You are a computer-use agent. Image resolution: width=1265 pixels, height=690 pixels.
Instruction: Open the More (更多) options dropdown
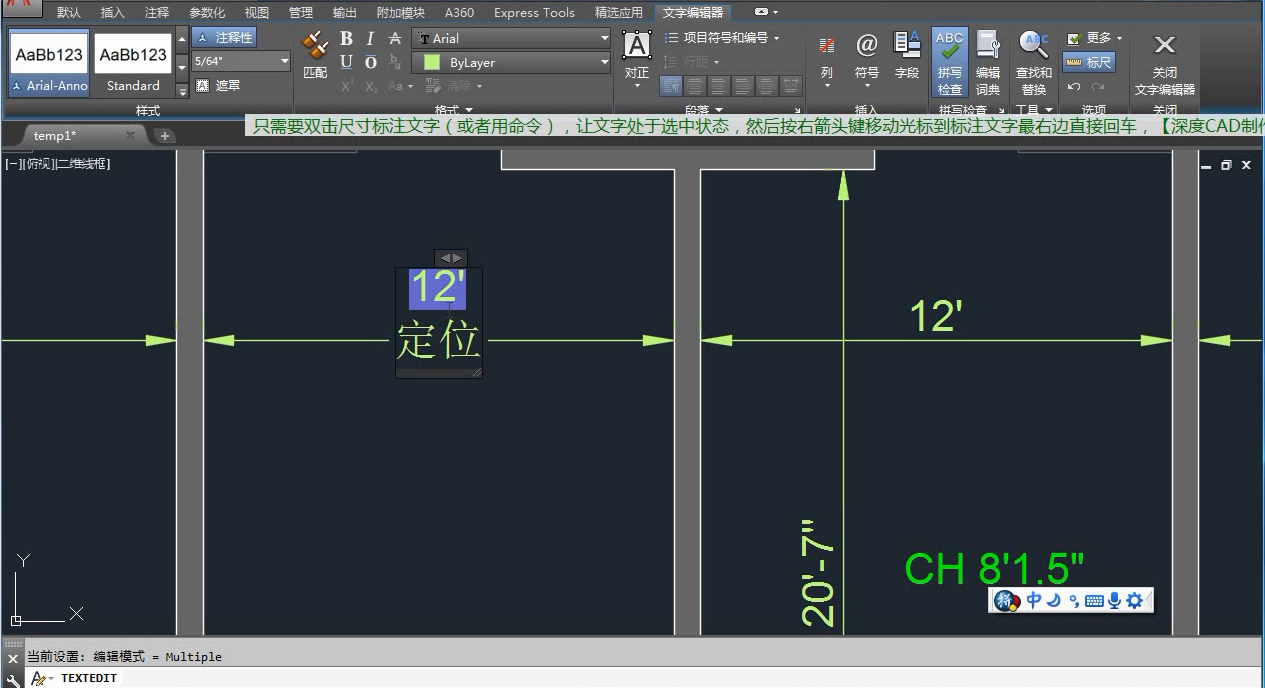[x=1094, y=38]
